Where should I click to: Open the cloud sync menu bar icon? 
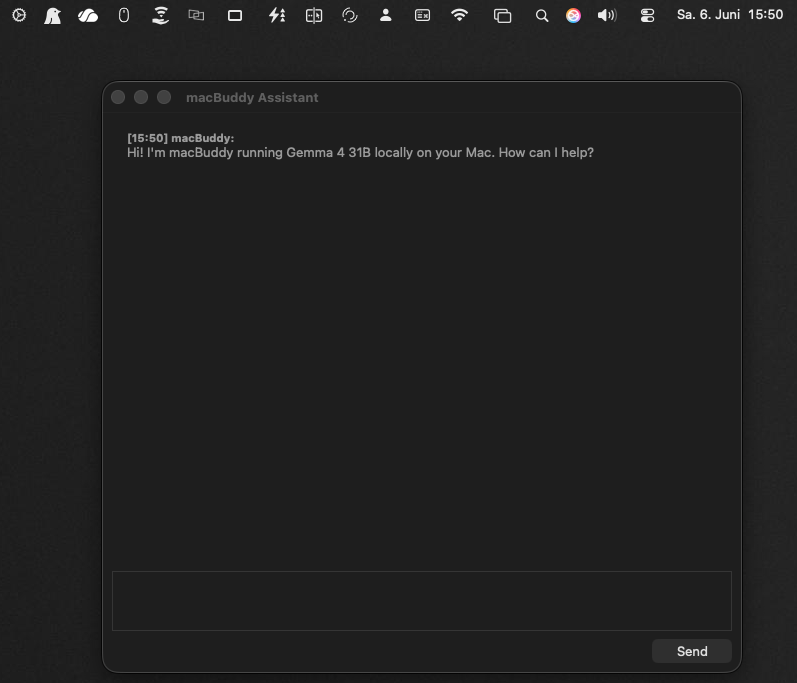[88, 16]
